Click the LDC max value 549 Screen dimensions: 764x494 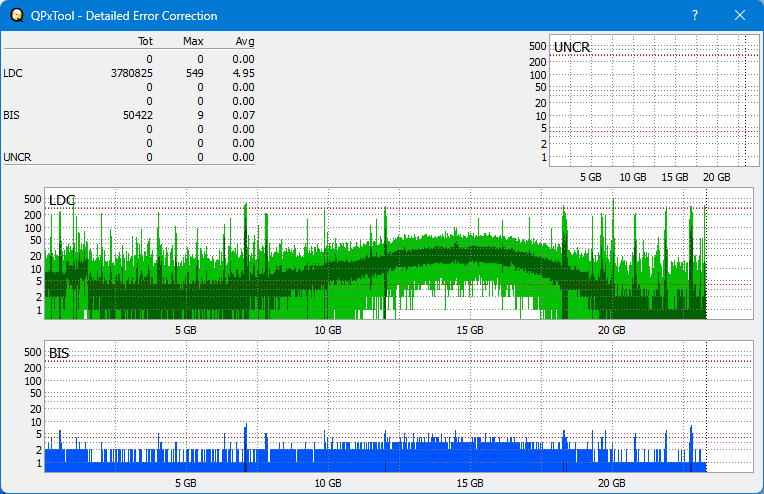pos(194,73)
